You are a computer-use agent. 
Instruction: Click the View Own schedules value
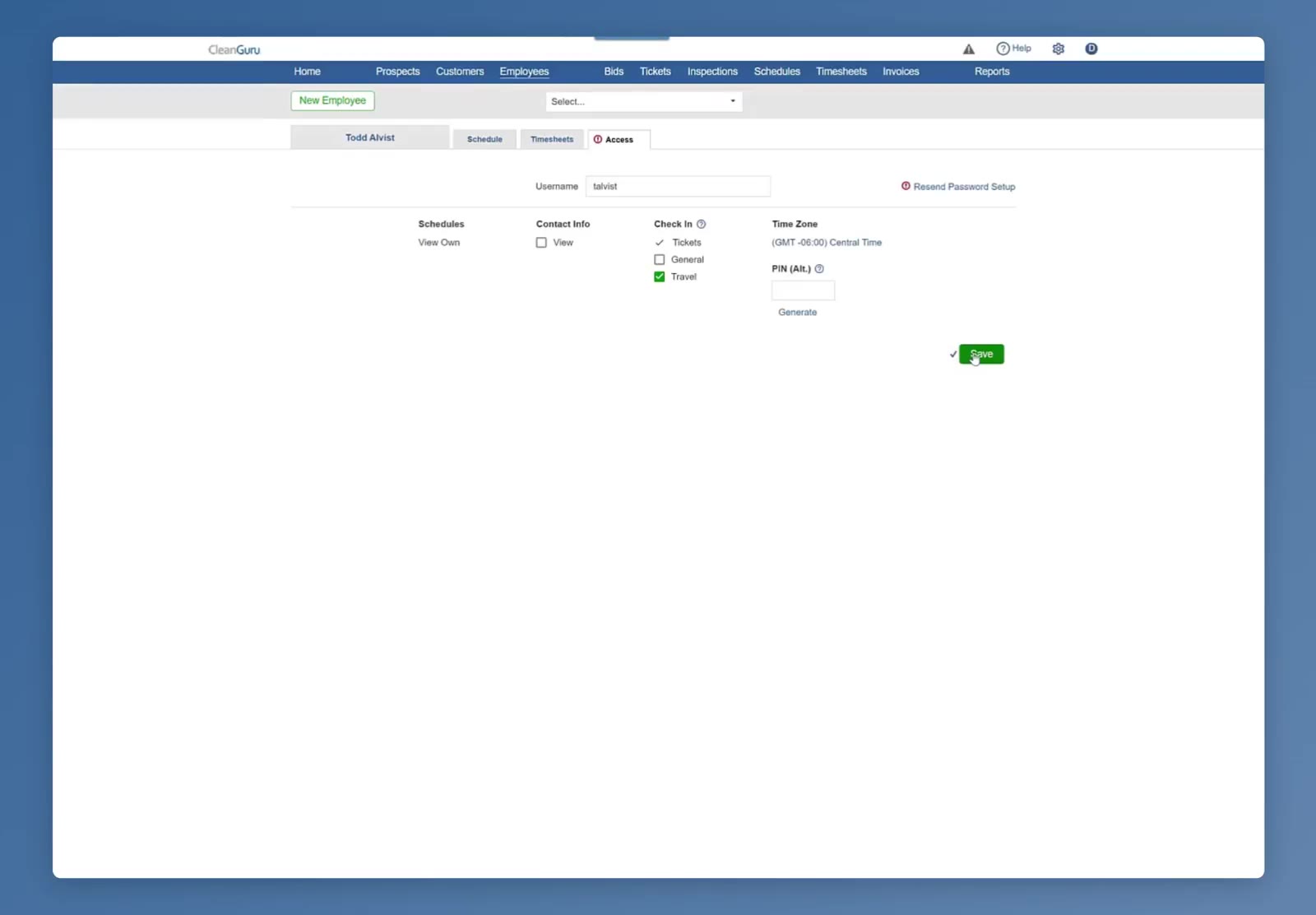tap(439, 243)
